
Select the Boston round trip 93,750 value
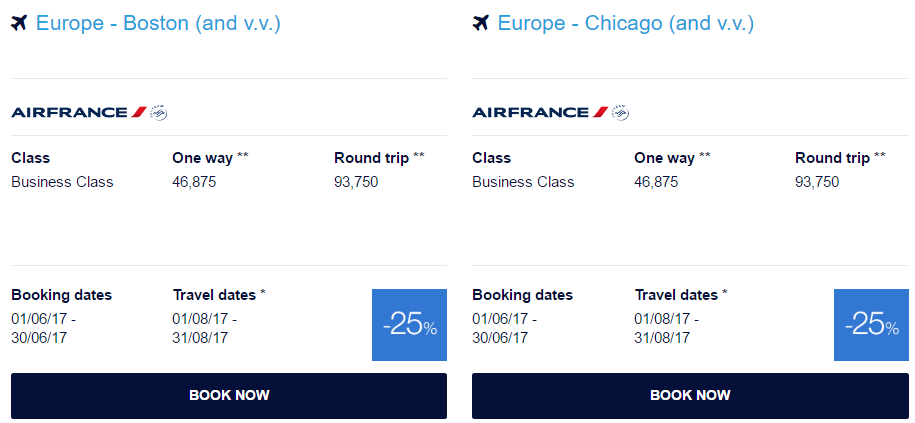coord(356,182)
